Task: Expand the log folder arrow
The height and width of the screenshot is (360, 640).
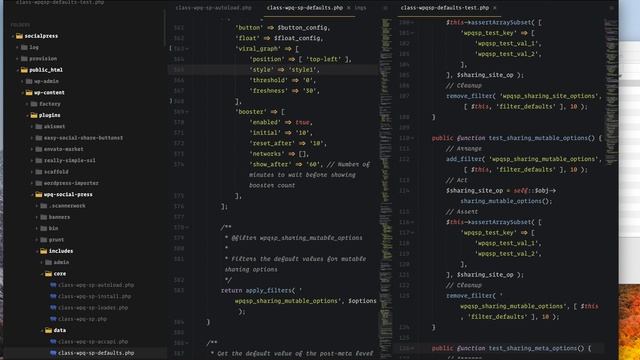Action: click(x=18, y=47)
